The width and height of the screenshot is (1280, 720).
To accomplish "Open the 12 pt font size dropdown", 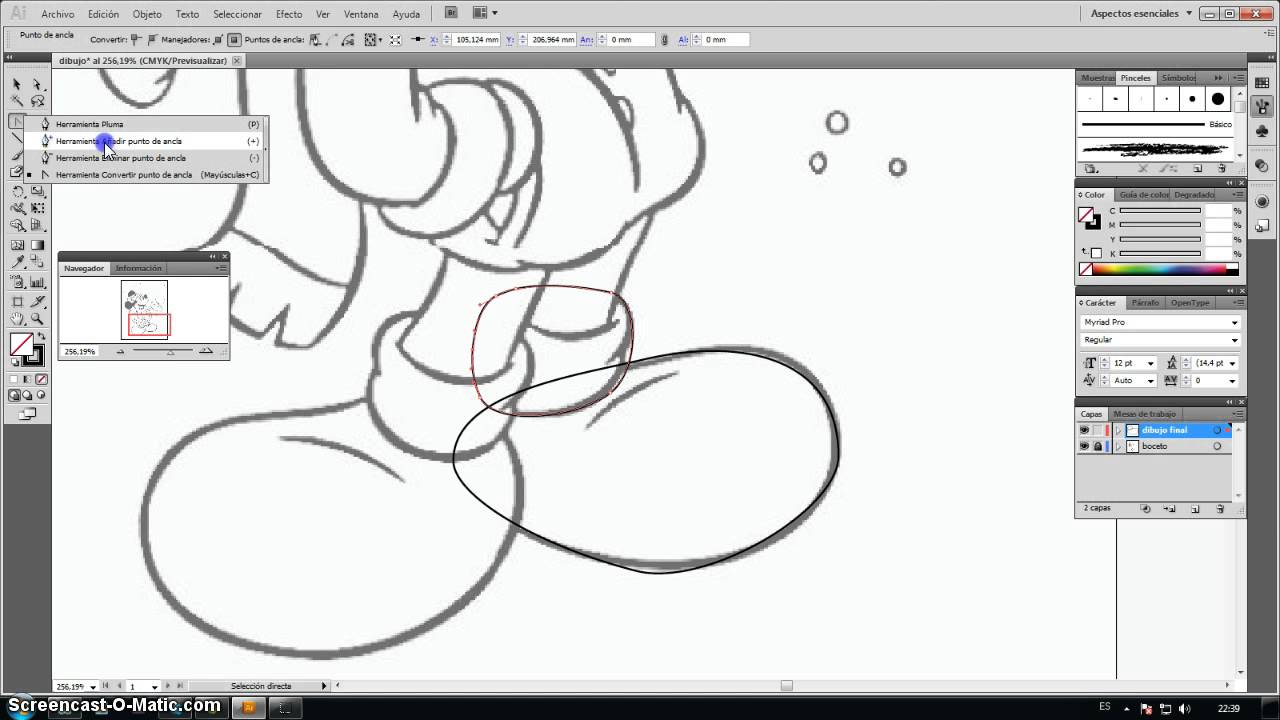I will pyautogui.click(x=1151, y=363).
